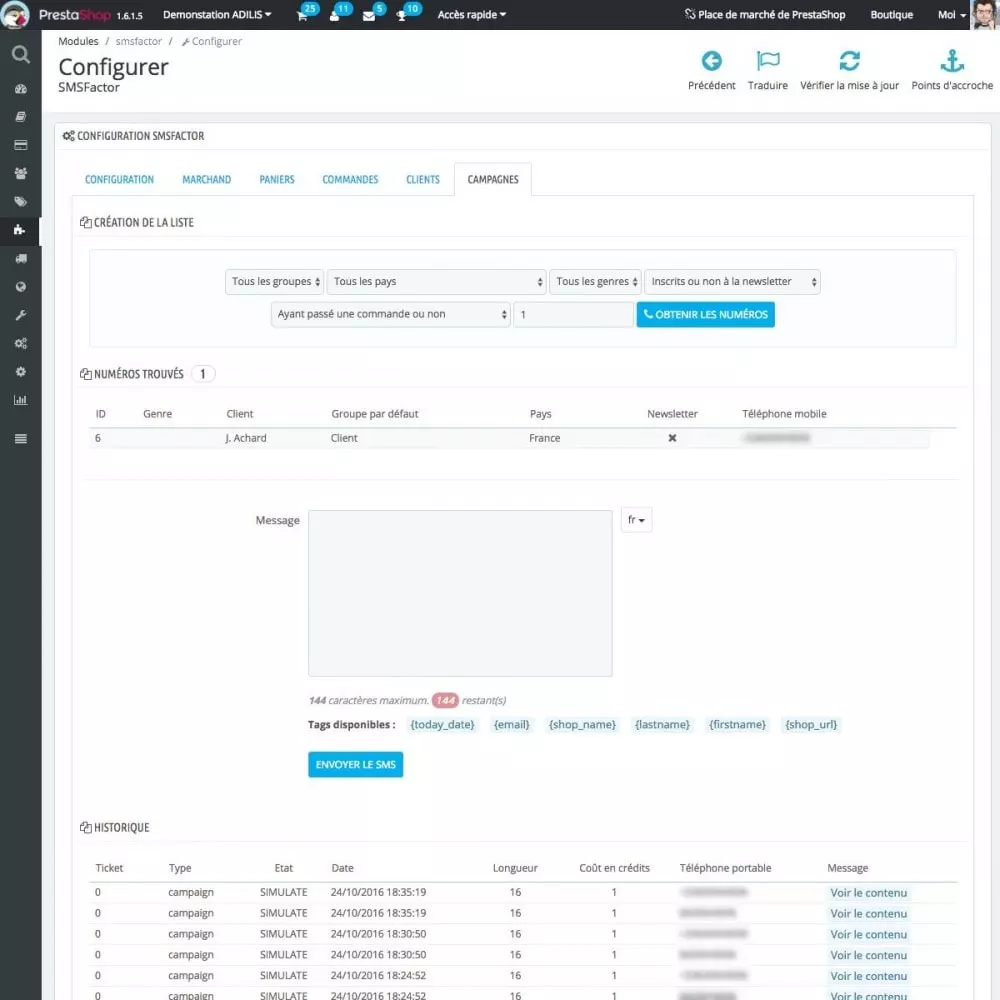This screenshot has width=1000, height=1000.
Task: Open Customers via the sidebar group icon
Action: point(20,173)
